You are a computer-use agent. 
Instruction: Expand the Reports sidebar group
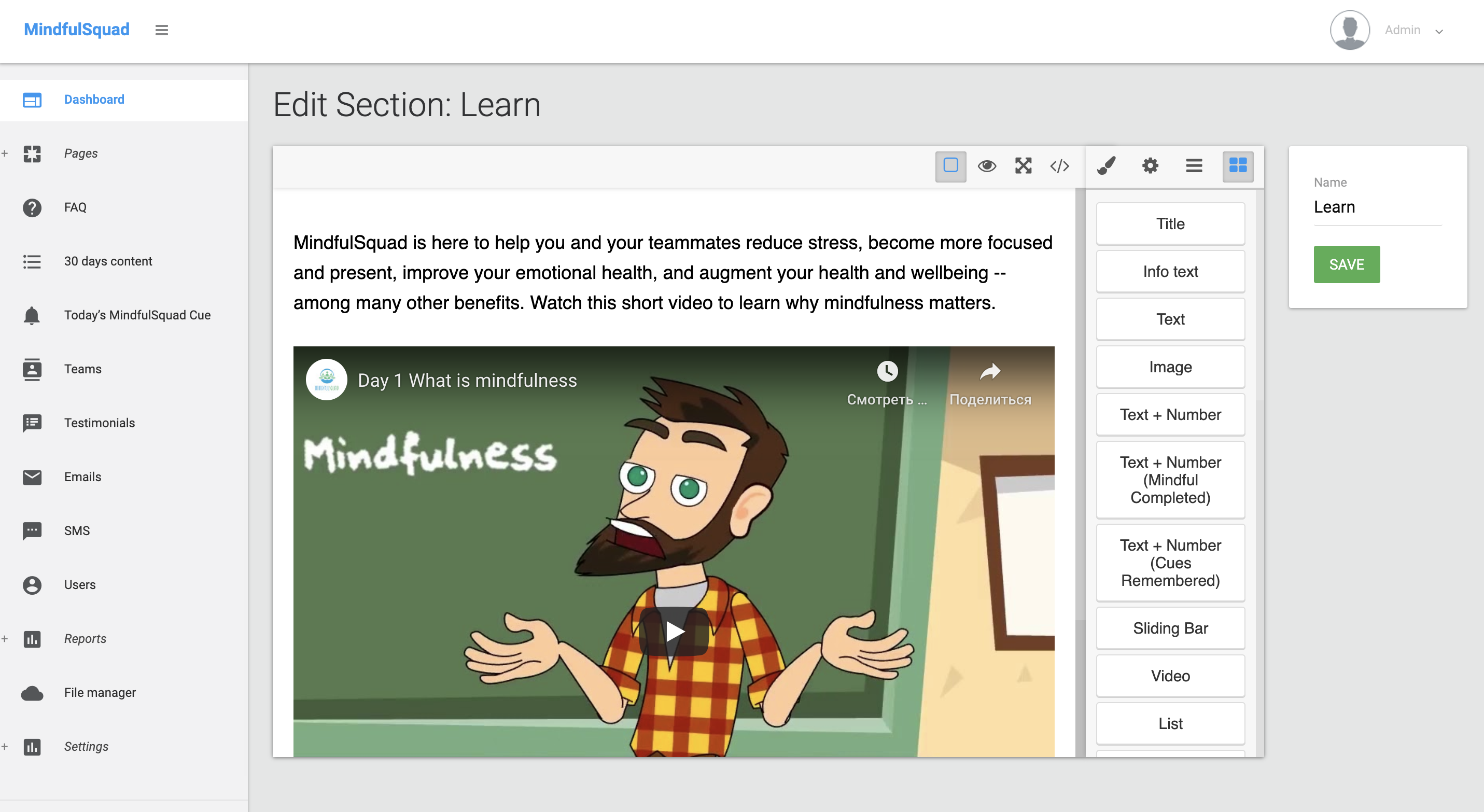coord(85,639)
